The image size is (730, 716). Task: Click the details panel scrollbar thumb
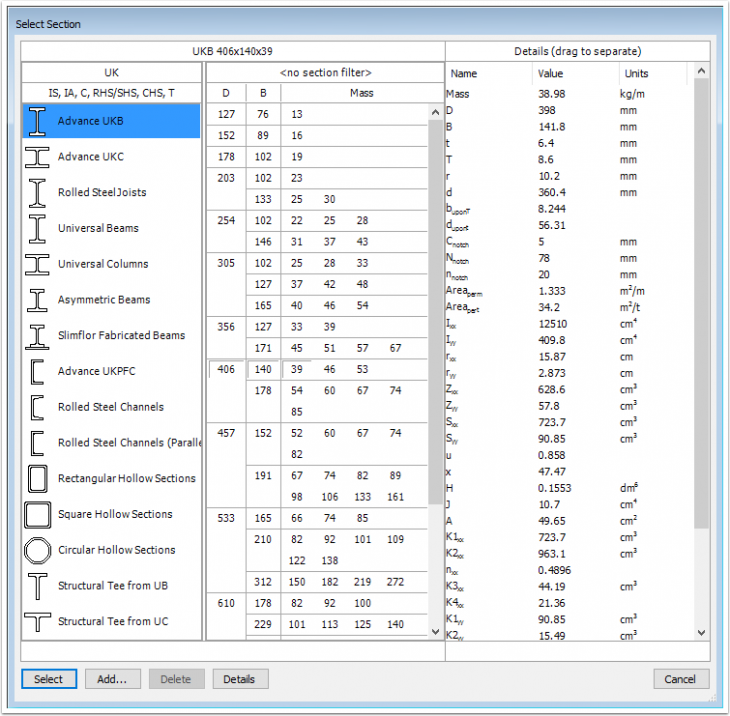pos(701,303)
